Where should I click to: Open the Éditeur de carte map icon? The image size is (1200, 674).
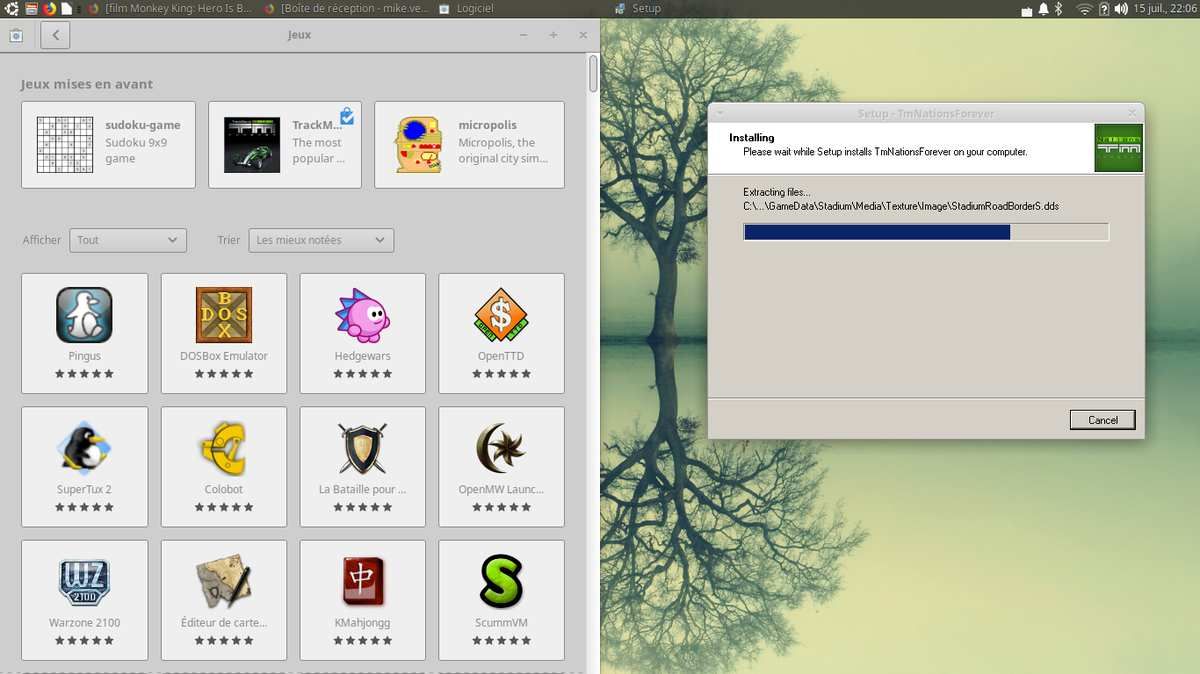224,582
